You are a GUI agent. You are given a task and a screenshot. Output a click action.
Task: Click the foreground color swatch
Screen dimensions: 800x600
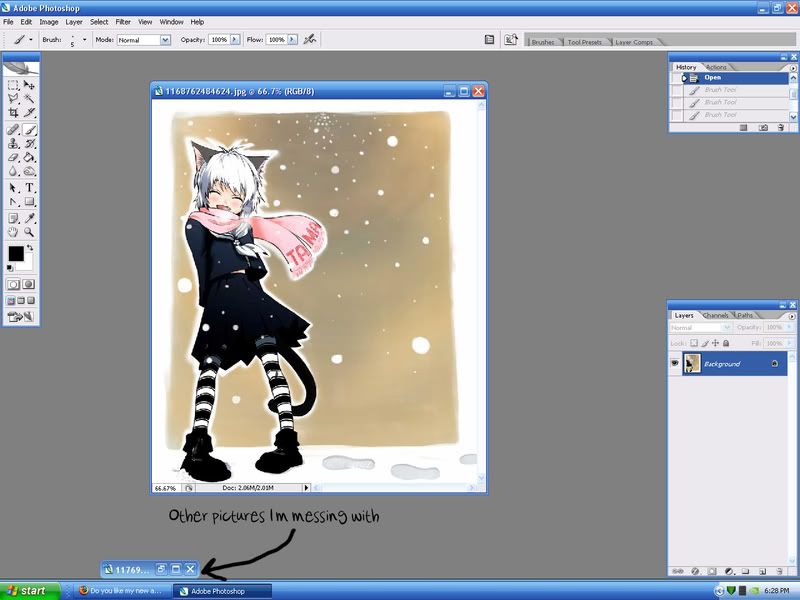[16, 254]
